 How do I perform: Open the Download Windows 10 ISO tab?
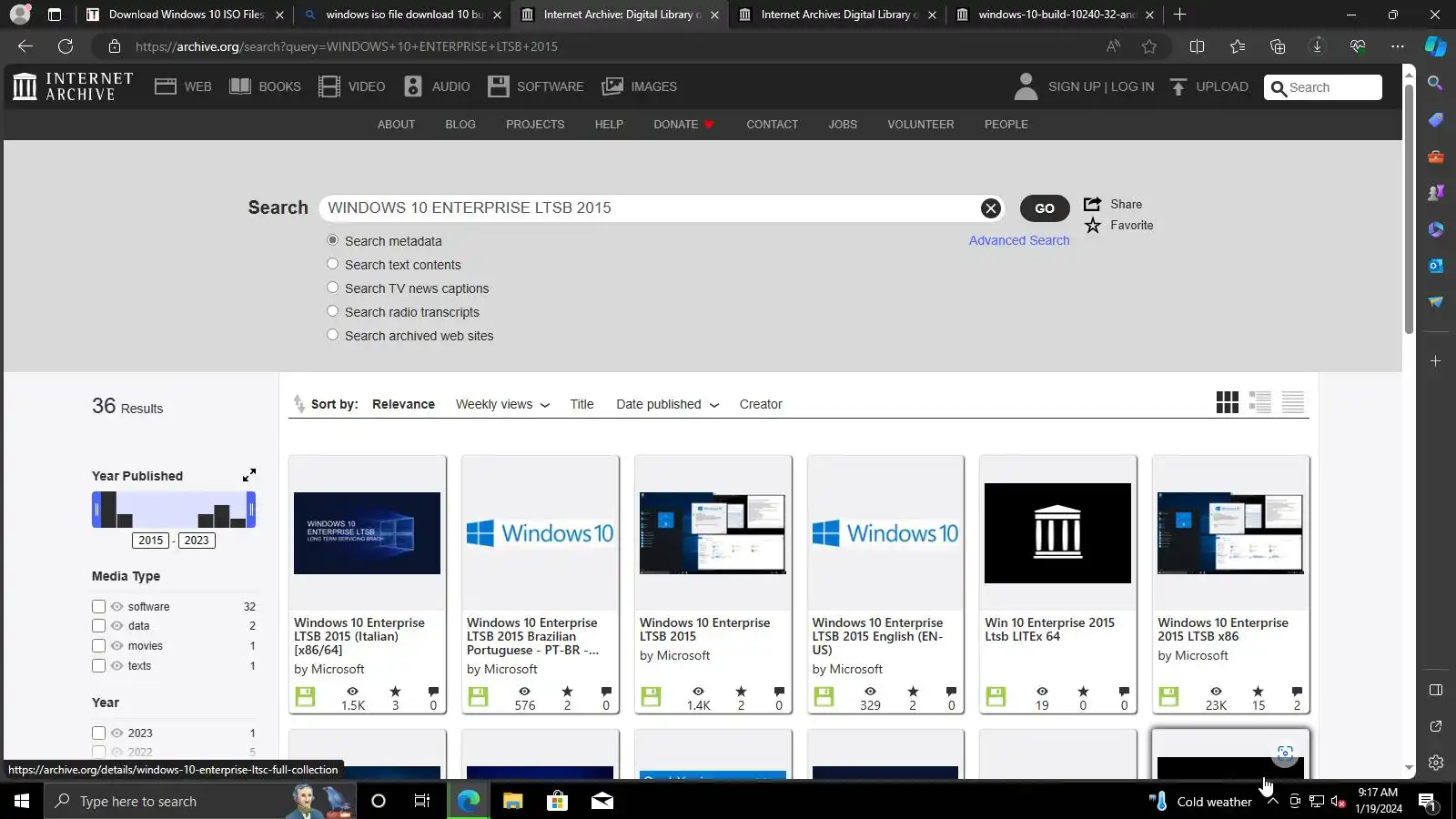click(x=185, y=15)
